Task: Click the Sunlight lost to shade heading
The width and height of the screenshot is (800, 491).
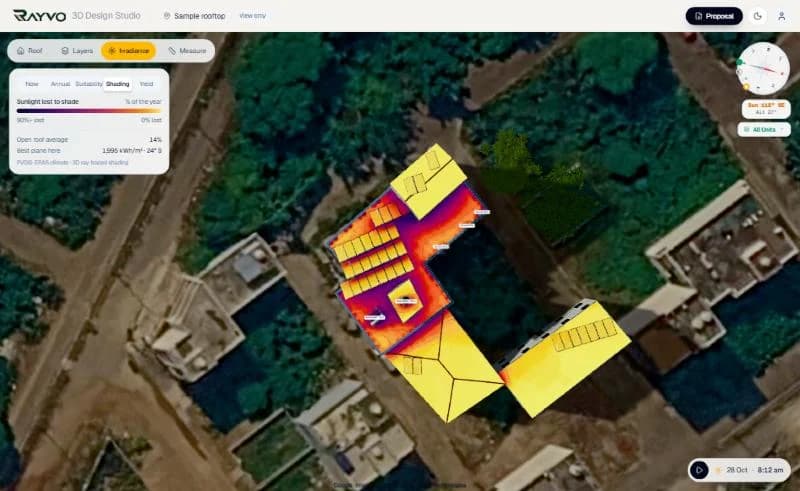Action: tap(47, 102)
